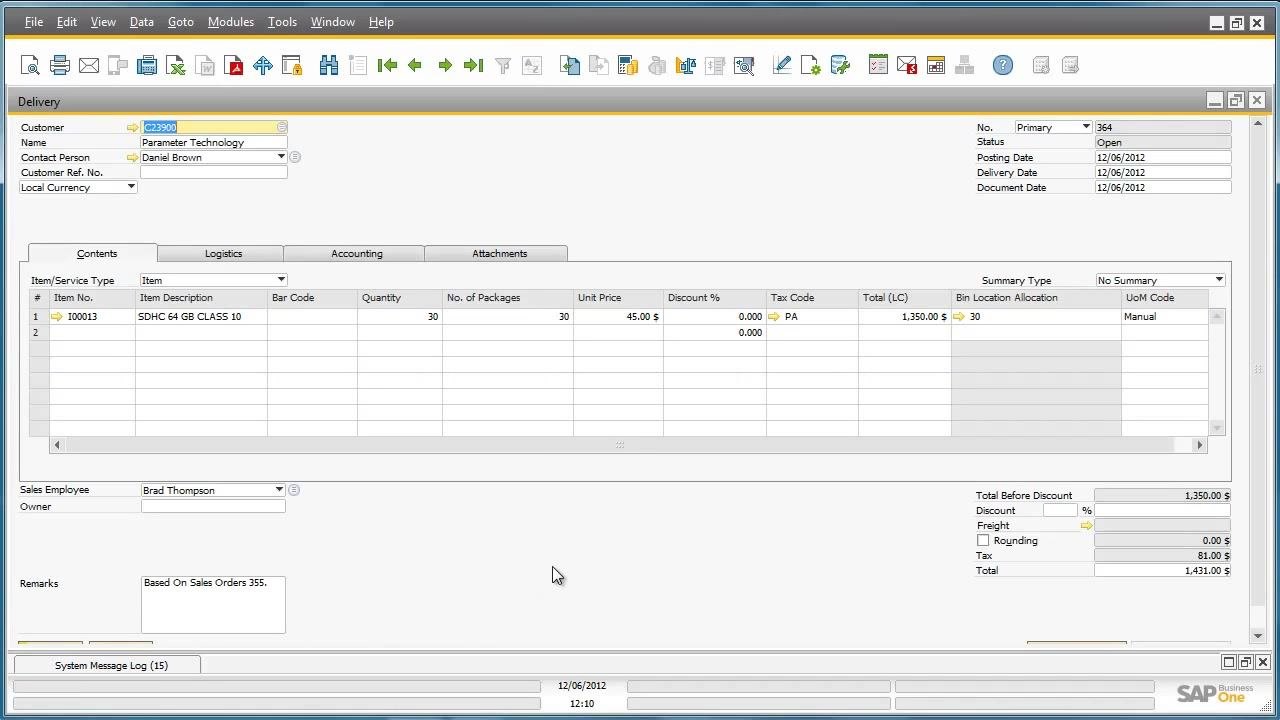Export to PDF using toolbar icon
Screen dimensions: 1280x720
pos(234,66)
